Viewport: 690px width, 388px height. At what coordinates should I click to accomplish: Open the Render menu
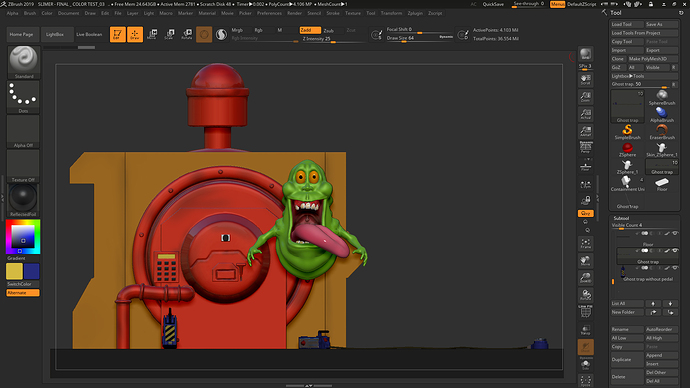[294, 13]
